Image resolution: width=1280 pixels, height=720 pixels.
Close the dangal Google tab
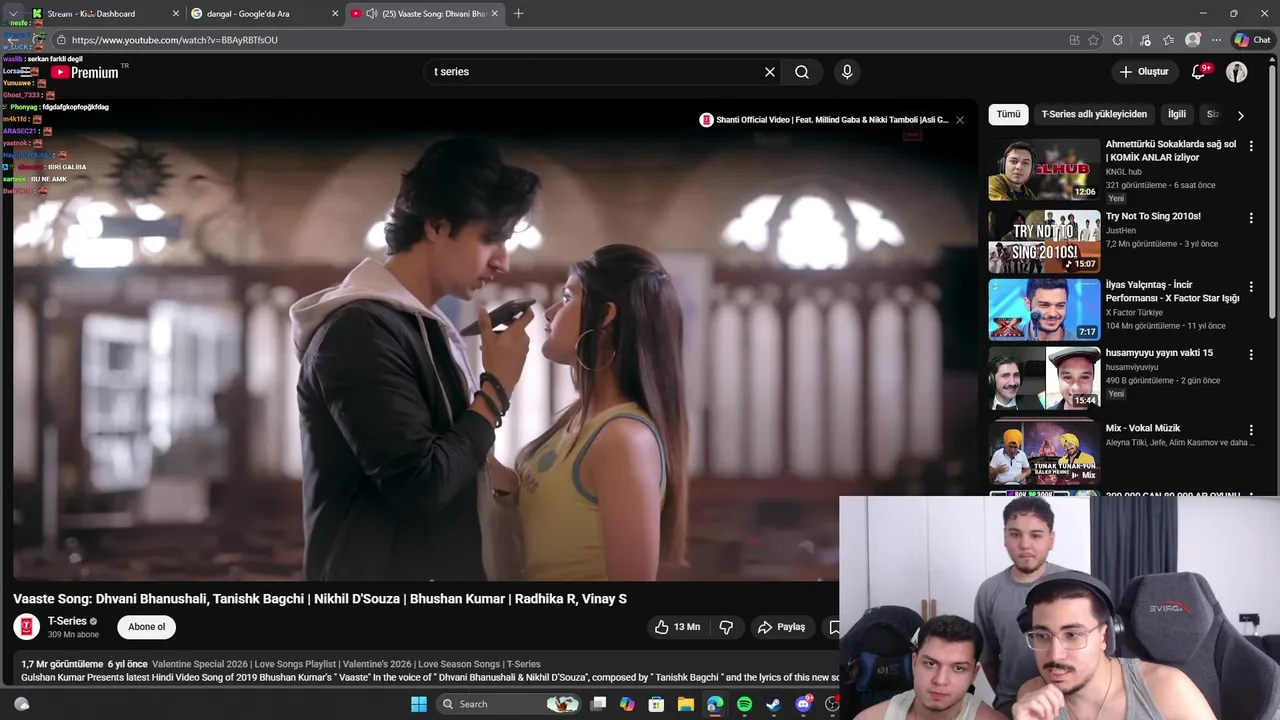click(x=335, y=14)
